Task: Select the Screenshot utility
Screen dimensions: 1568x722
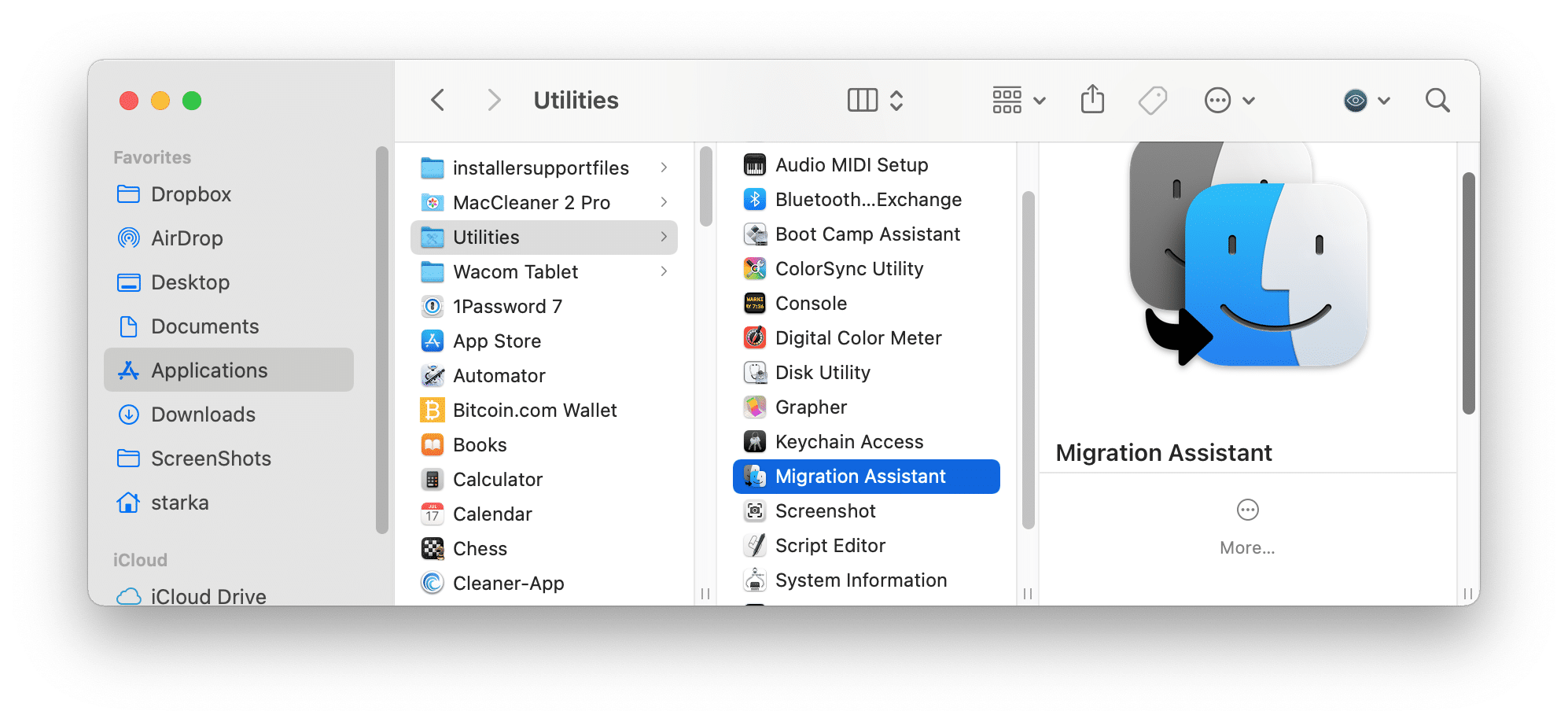Action: 867,511
